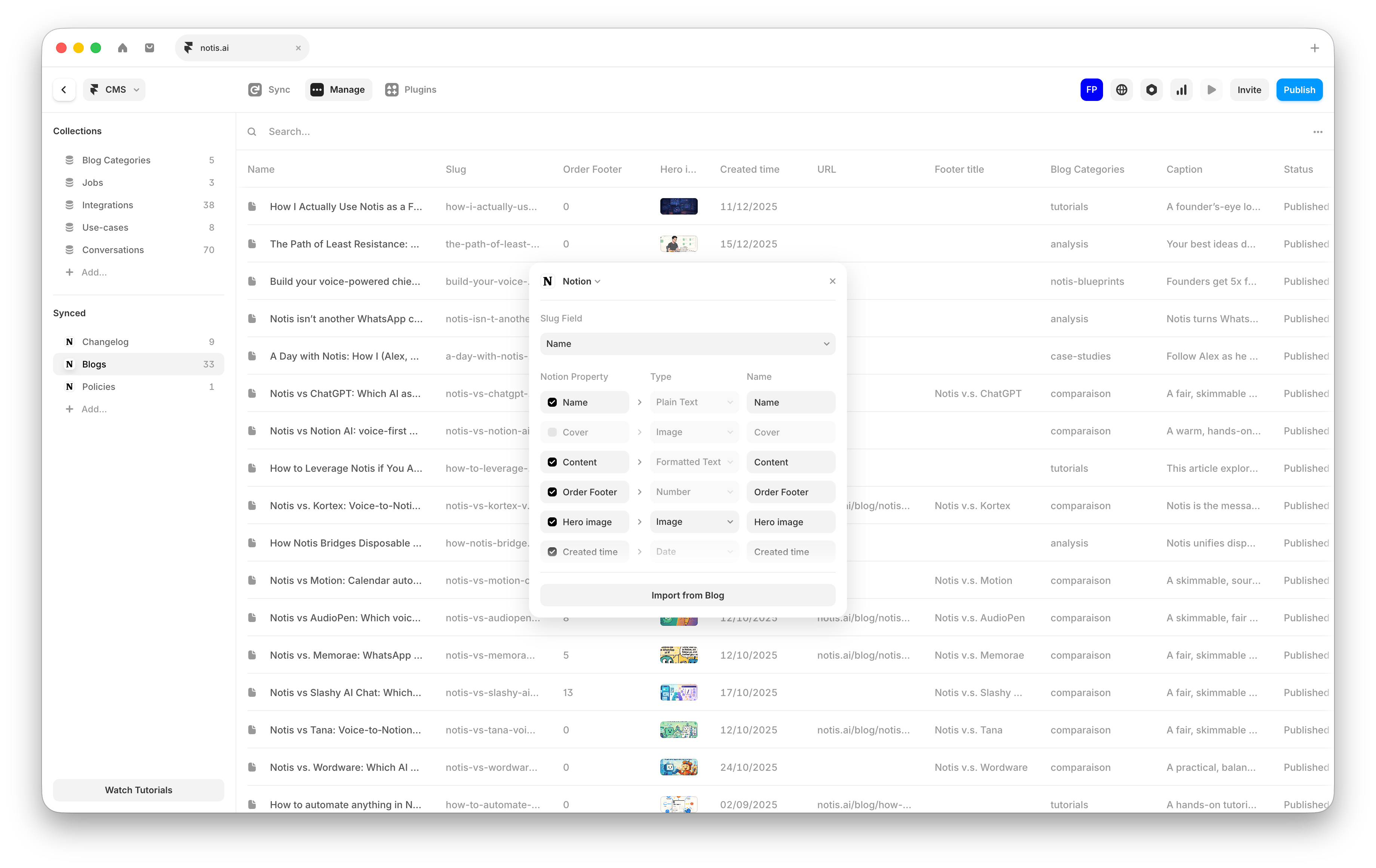Click the FP user avatar

(1091, 90)
